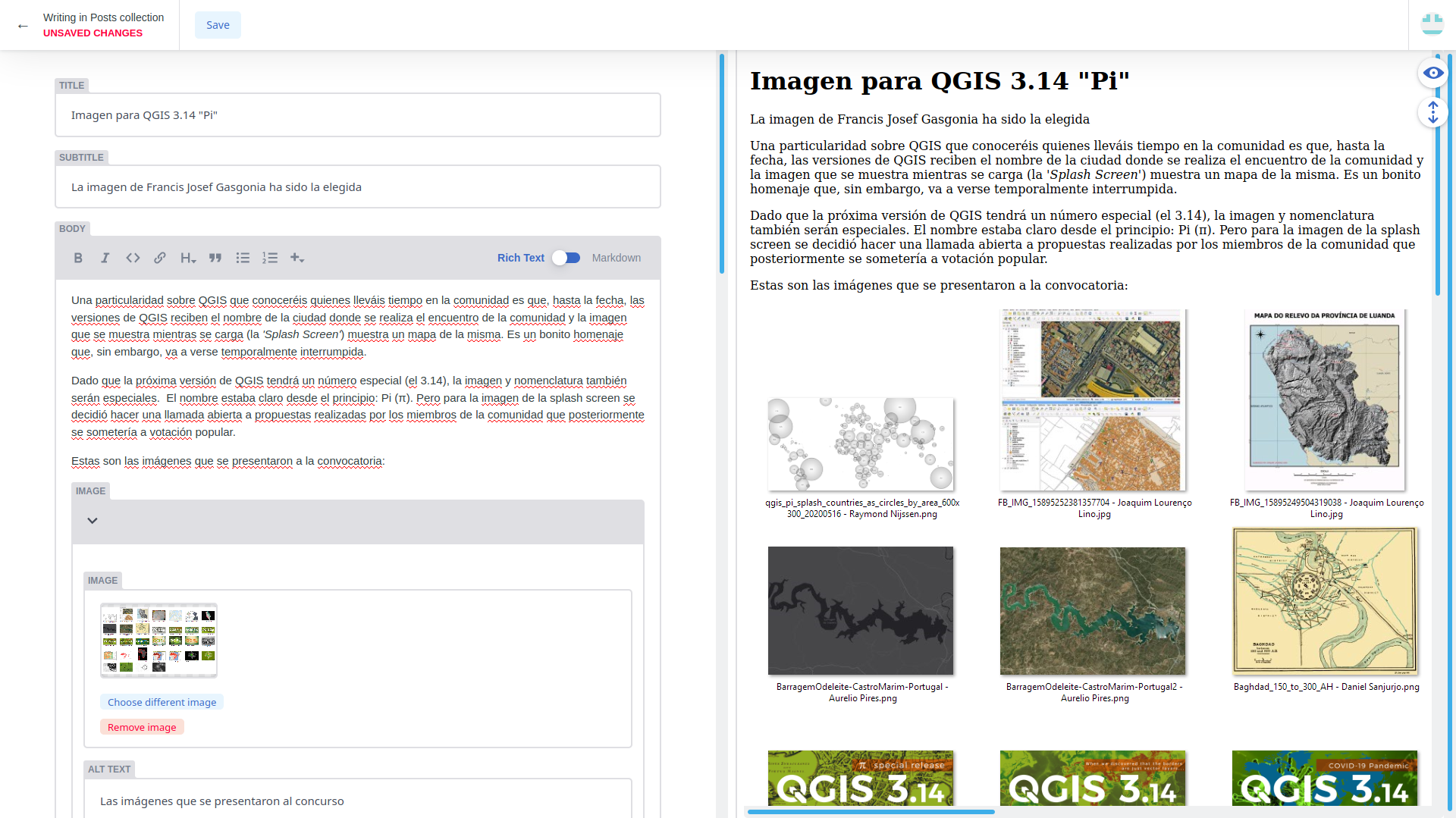The height and width of the screenshot is (818, 1456).
Task: Click satellite BarragemOdeleite-CastroMarim-Portugal2 image
Action: (1093, 611)
